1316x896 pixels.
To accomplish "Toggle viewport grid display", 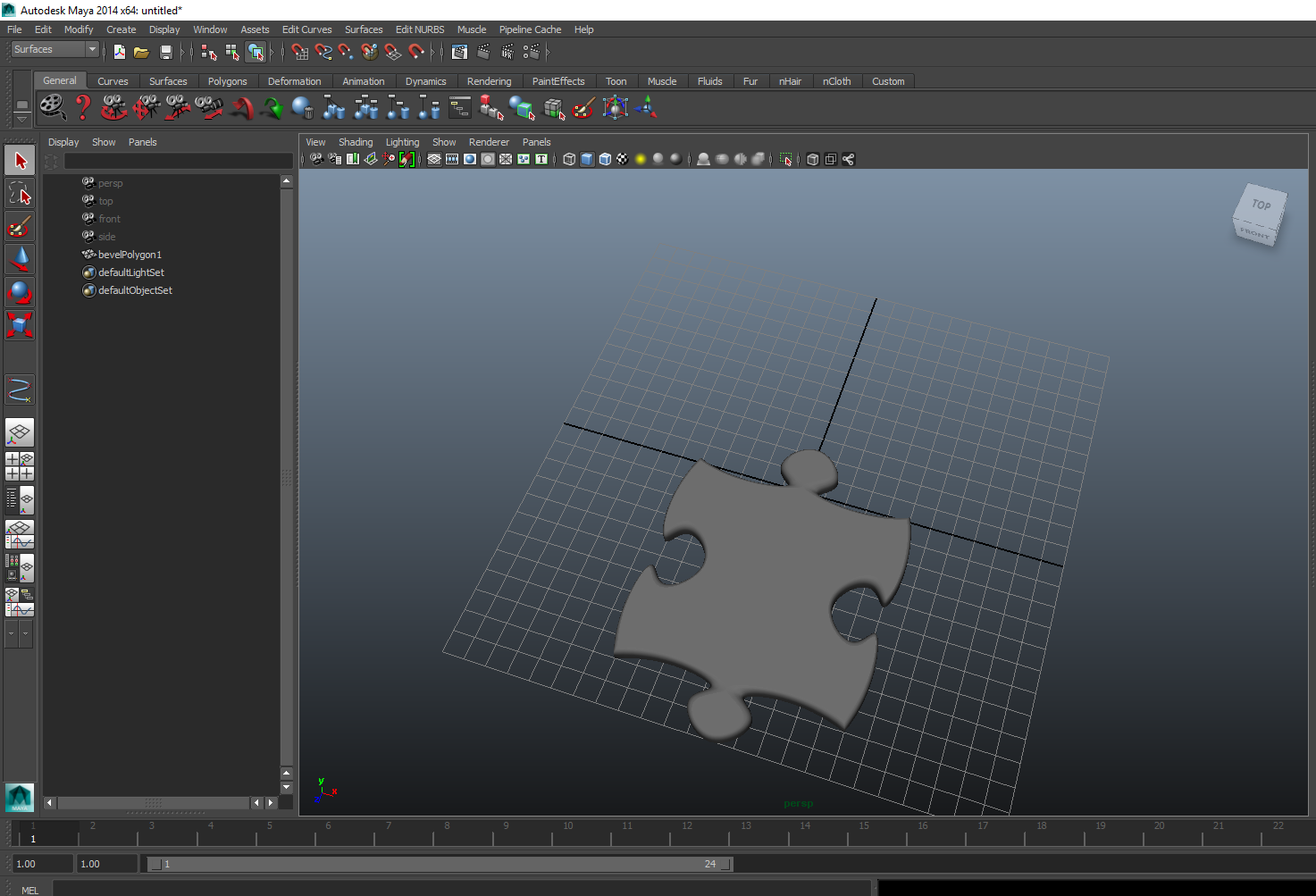I will click(434, 159).
